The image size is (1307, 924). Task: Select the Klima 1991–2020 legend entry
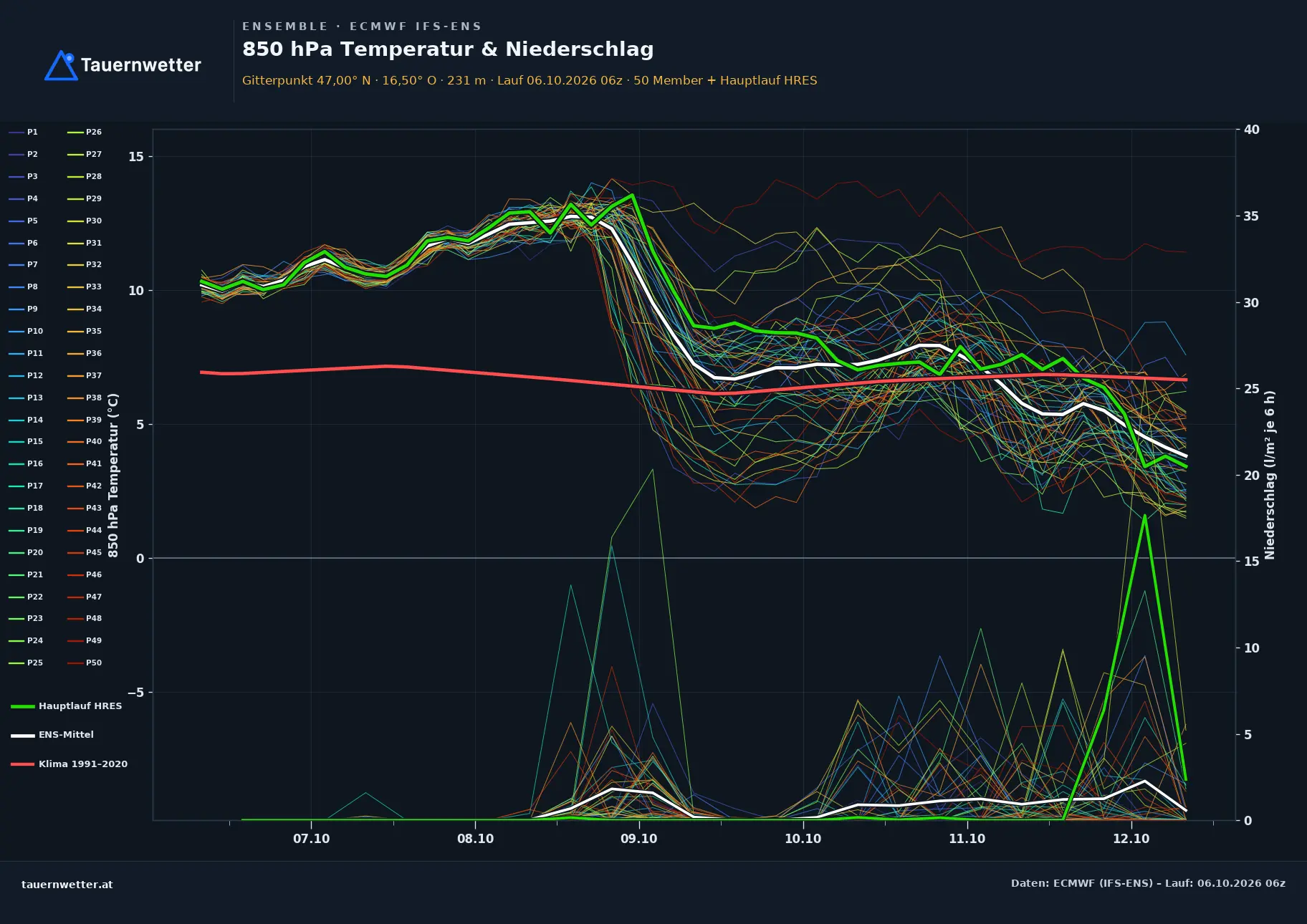pyautogui.click(x=70, y=764)
